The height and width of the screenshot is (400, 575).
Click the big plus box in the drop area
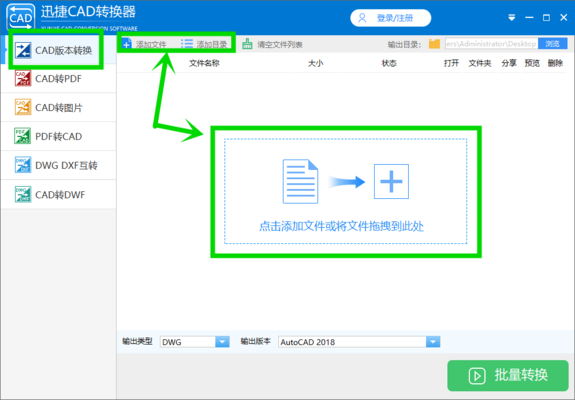point(391,181)
